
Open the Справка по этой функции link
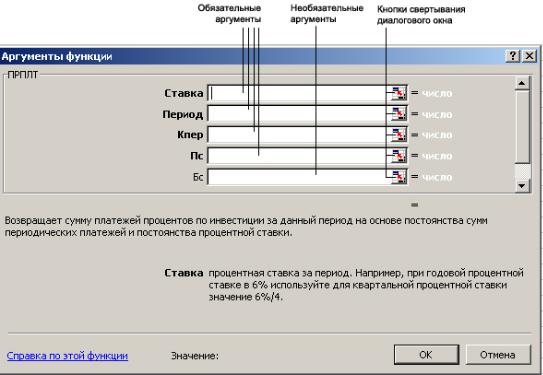(67, 356)
